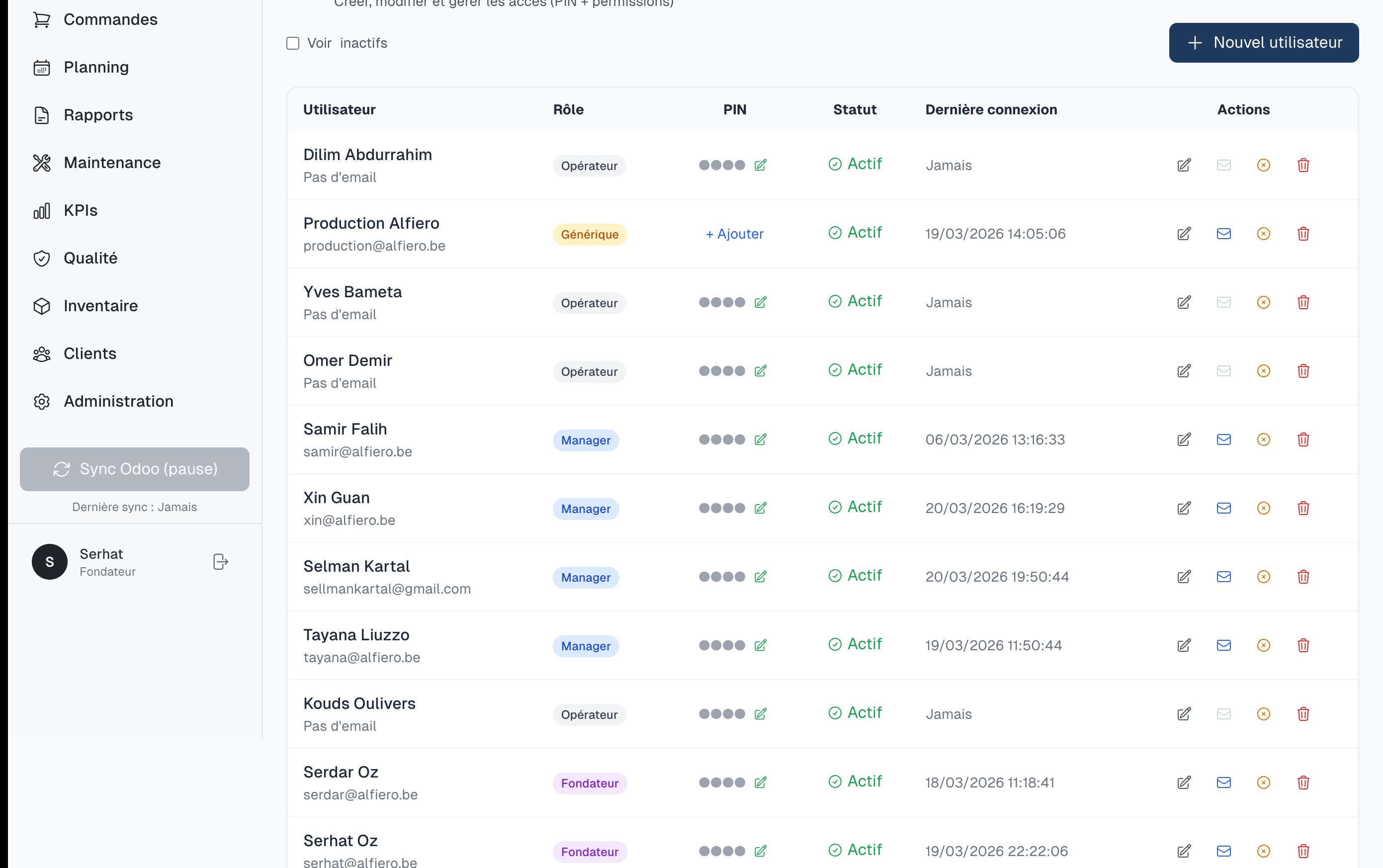The height and width of the screenshot is (868, 1383).
Task: Send email to Samir Falih via envelope icon
Action: [1223, 440]
